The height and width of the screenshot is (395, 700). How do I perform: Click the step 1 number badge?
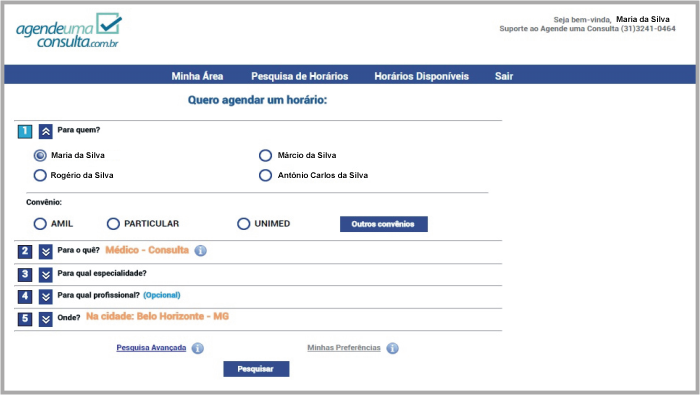[x=25, y=132]
